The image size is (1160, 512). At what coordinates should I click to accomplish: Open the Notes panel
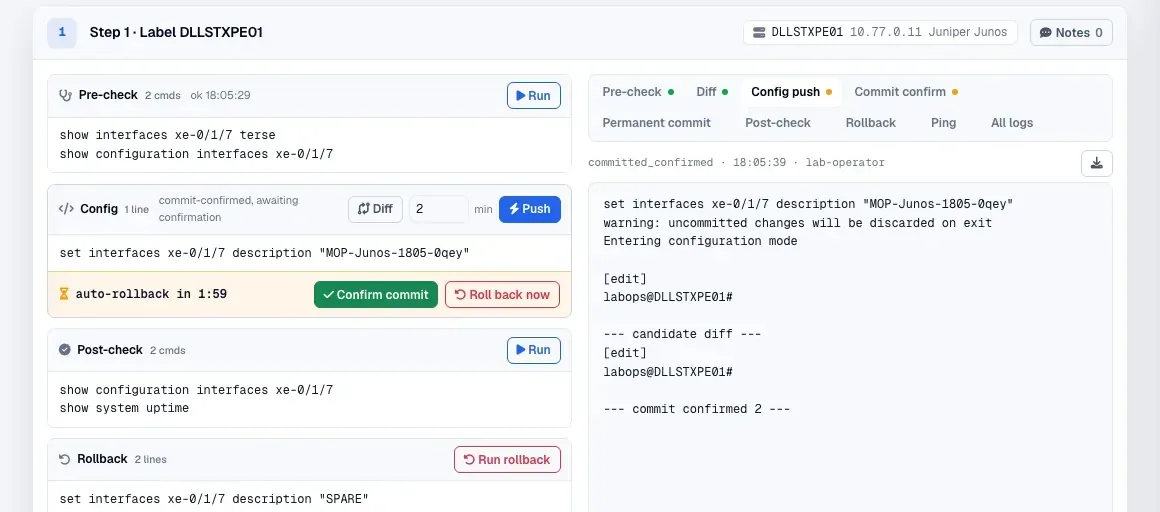coord(1070,33)
